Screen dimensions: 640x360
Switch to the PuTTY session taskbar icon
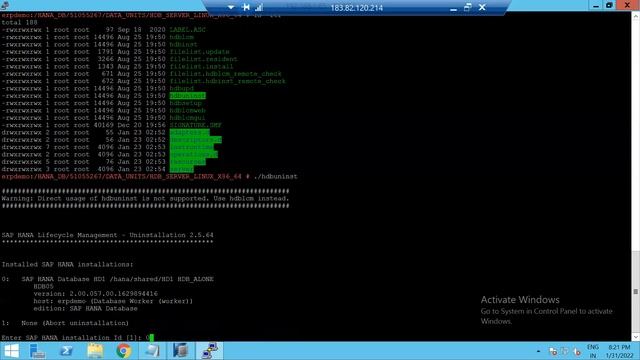coord(210,351)
